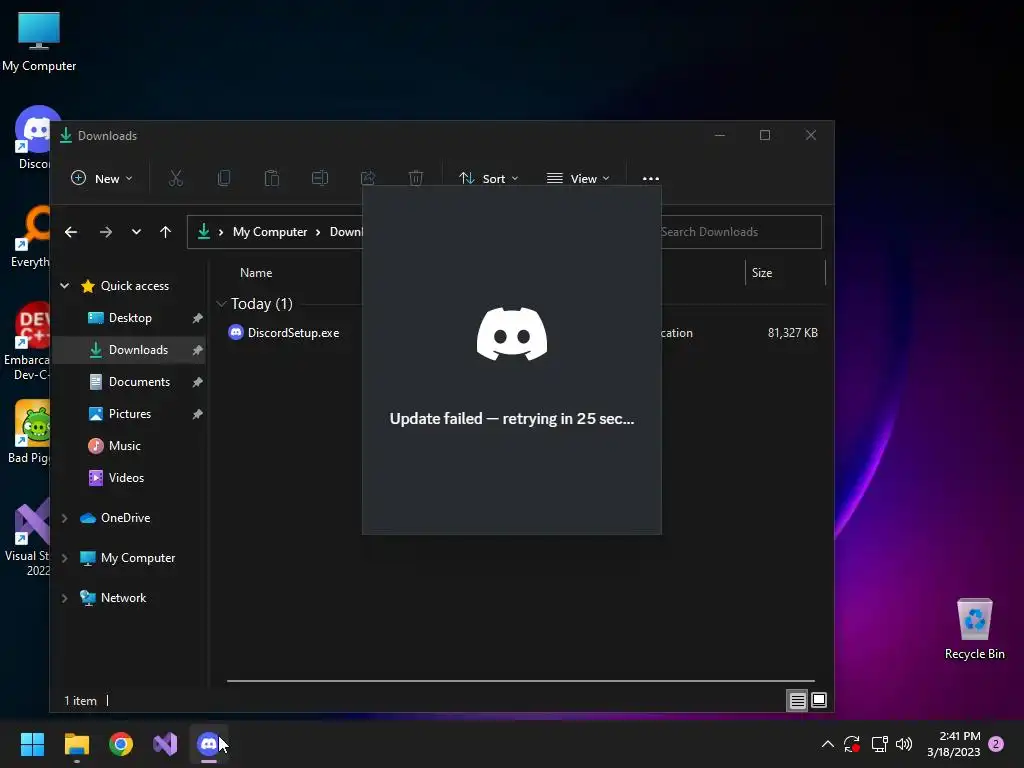Click the Copy icon in toolbar
Viewport: 1024px width, 768px height.
(x=223, y=178)
